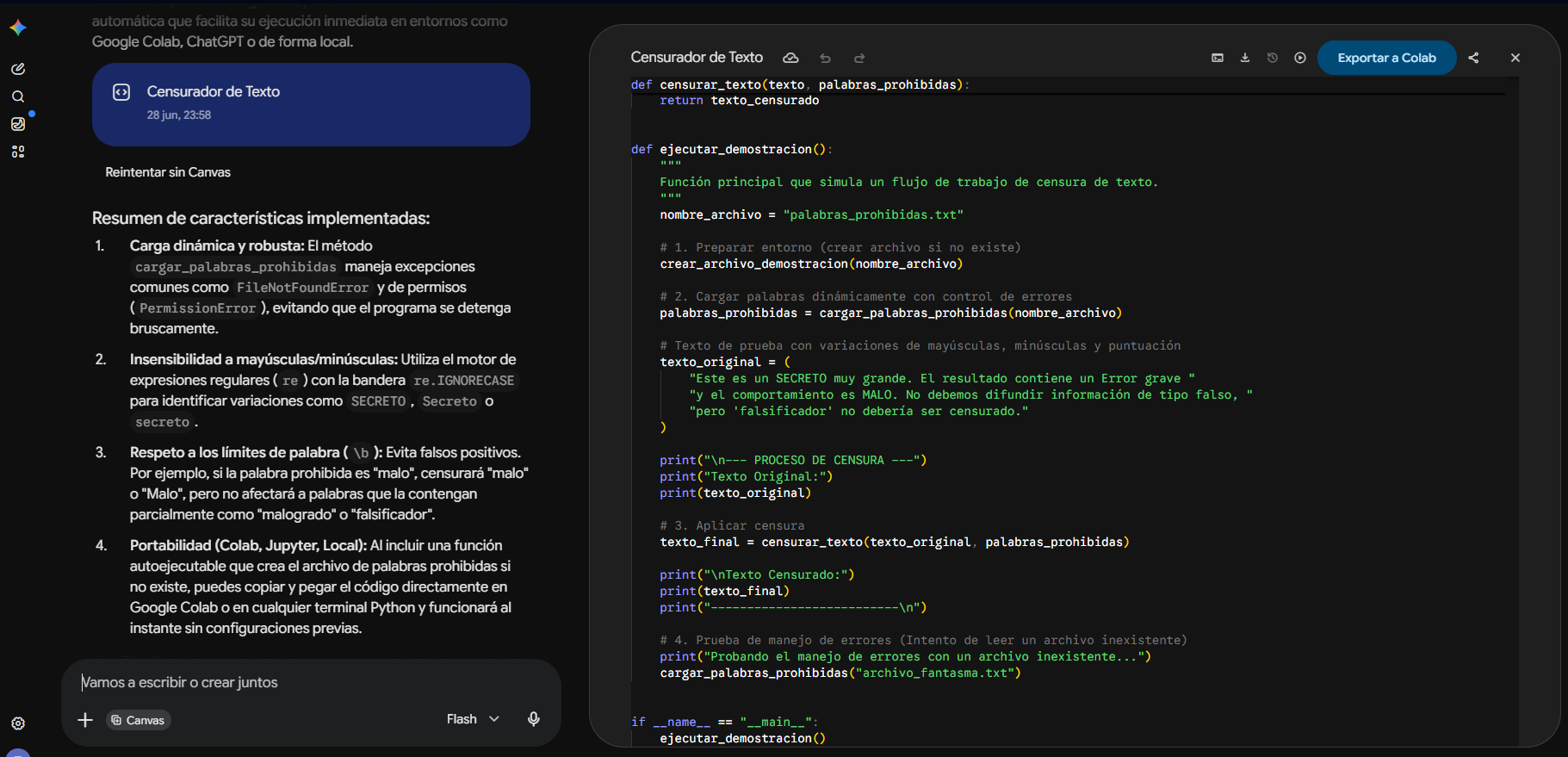
Task: Activate microphone voice input
Action: tap(534, 719)
